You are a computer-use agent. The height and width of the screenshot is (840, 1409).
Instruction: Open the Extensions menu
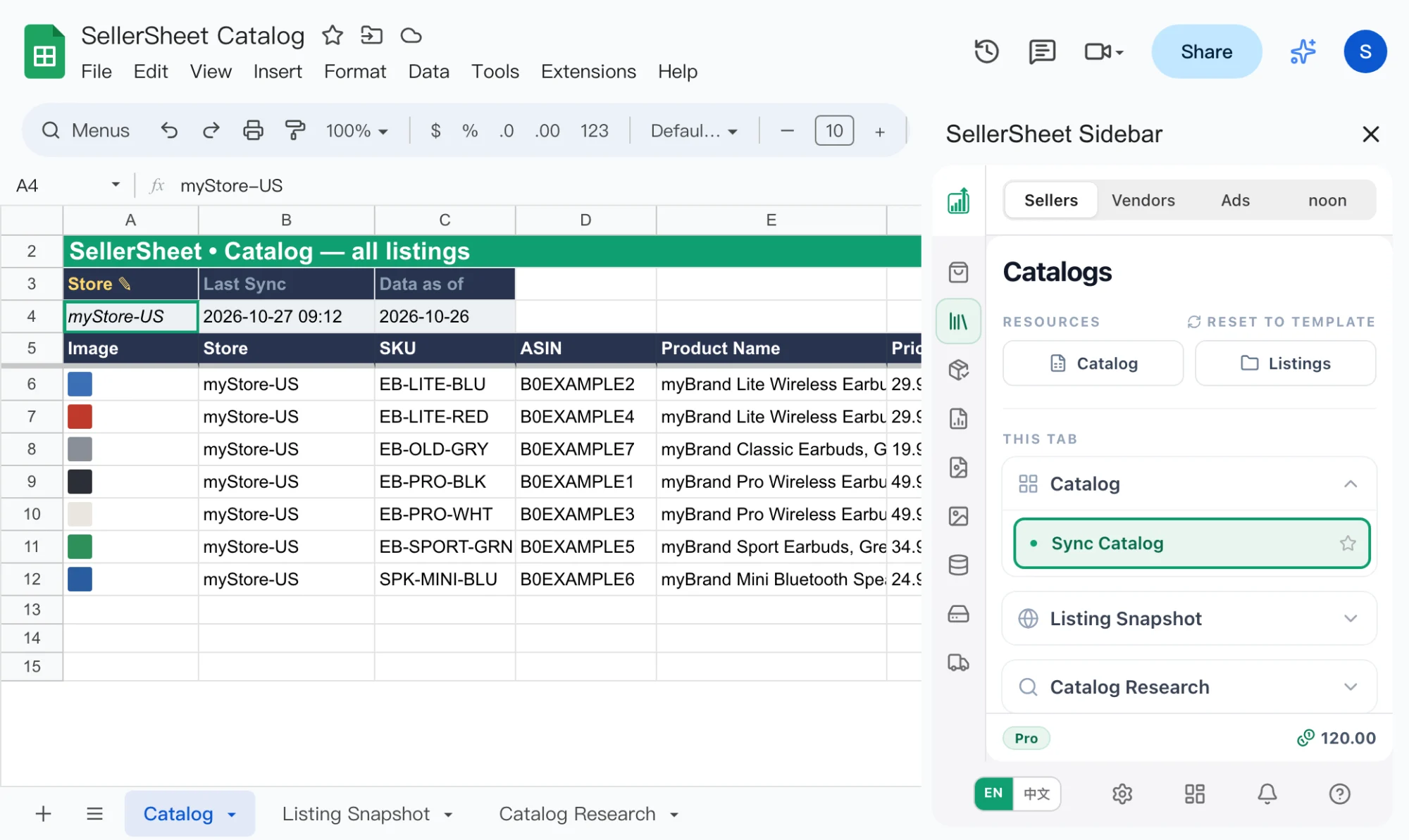point(588,71)
